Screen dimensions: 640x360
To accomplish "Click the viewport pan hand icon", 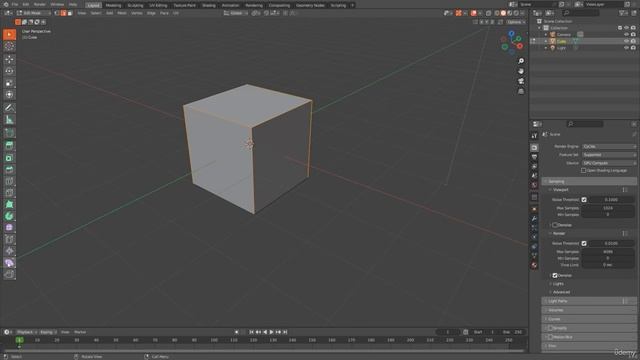I will click(x=521, y=71).
